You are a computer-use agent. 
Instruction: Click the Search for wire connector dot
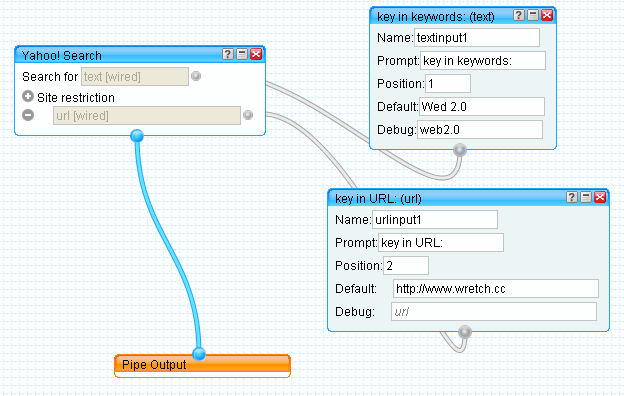point(196,76)
